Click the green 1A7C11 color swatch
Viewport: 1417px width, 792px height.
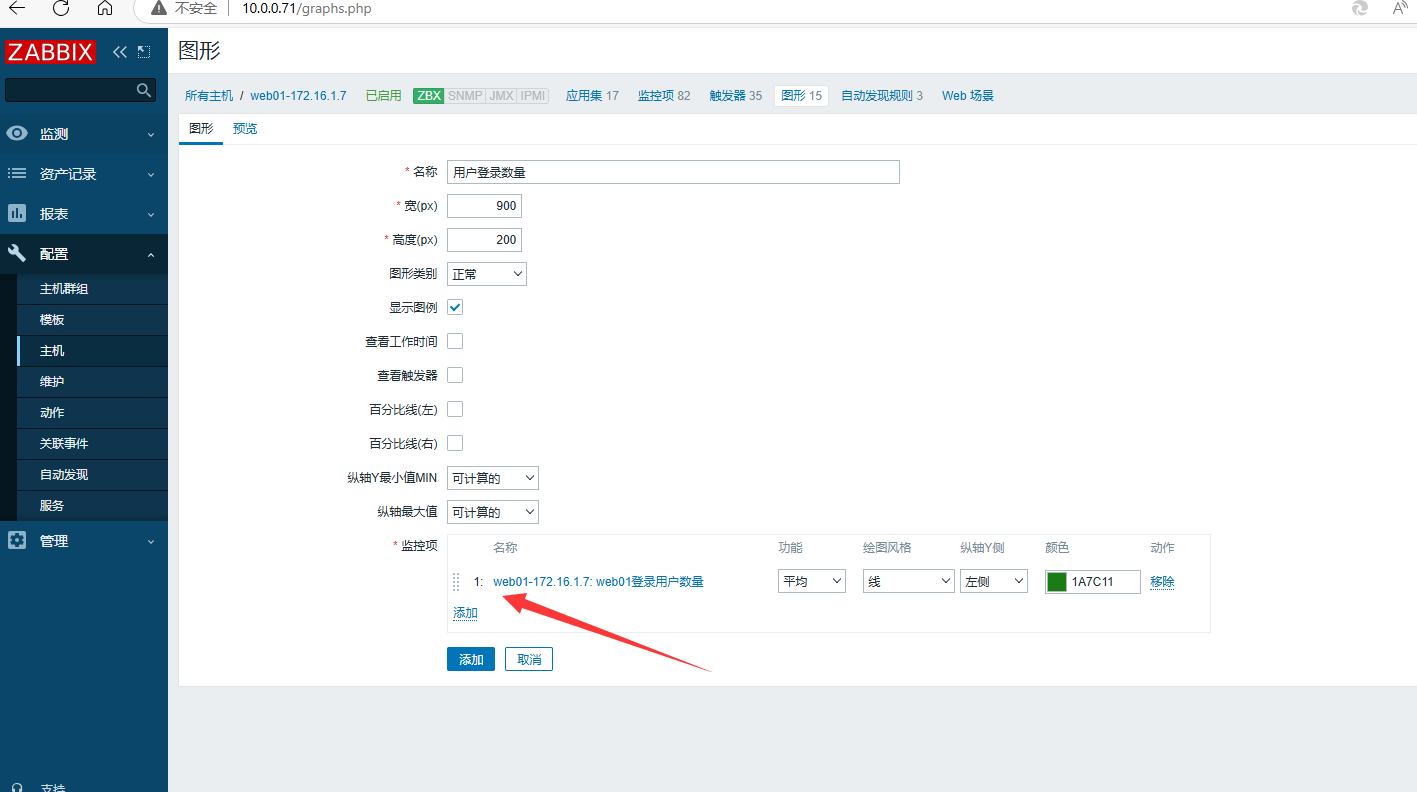tap(1056, 582)
